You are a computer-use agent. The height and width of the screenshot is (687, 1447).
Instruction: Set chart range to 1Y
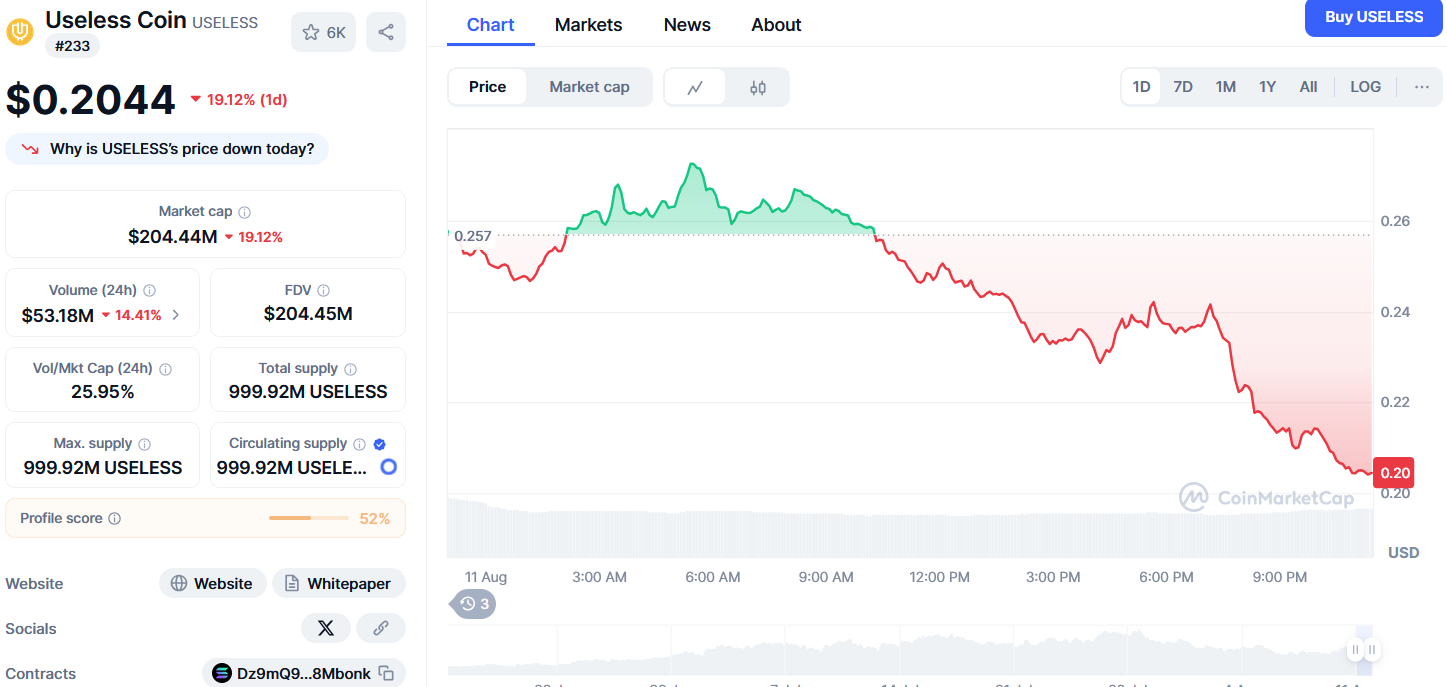point(1268,87)
